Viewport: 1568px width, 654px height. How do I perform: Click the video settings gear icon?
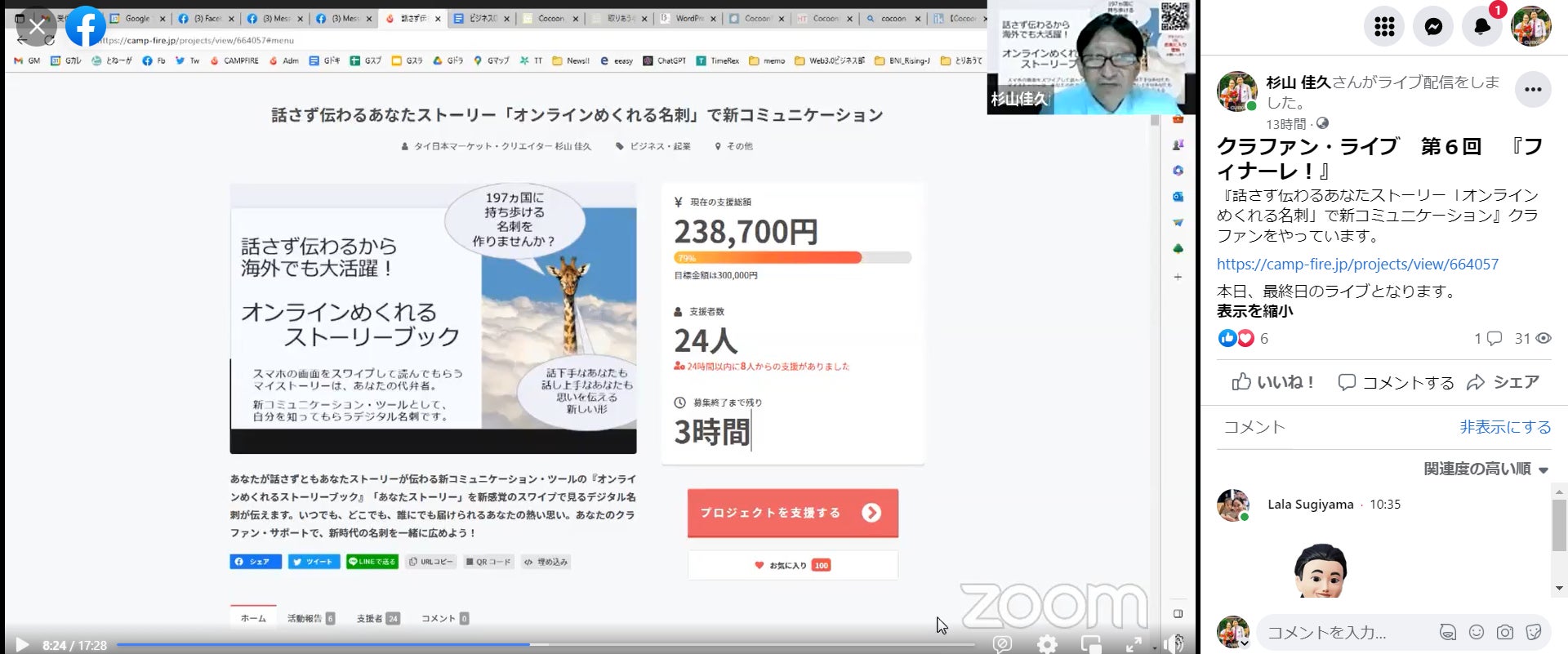coord(1047,644)
